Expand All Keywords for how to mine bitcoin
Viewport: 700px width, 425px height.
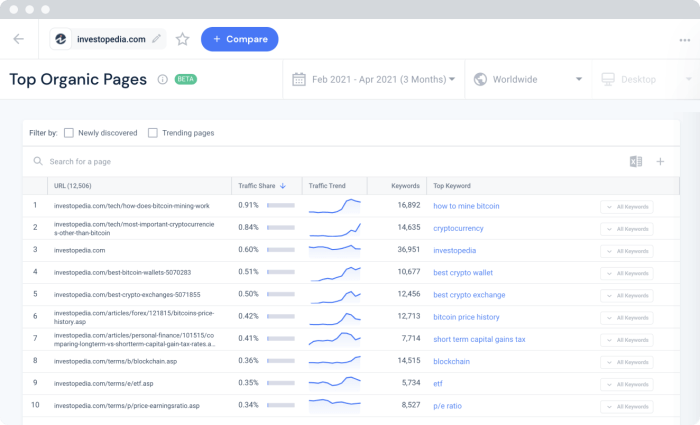627,207
